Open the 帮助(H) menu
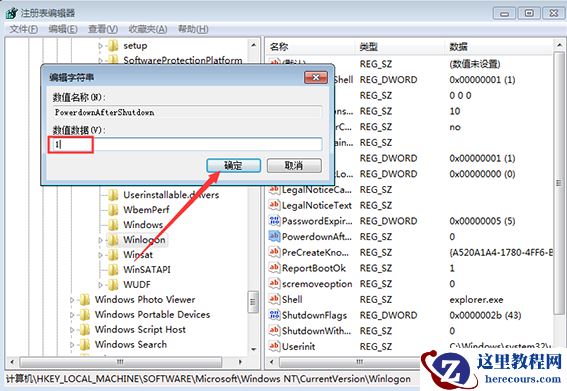Screen dimensions: 567x391 pyautogui.click(x=193, y=29)
